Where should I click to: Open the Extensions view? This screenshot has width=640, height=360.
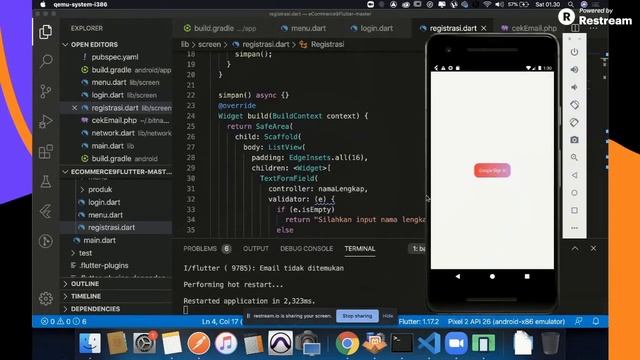coord(46,151)
